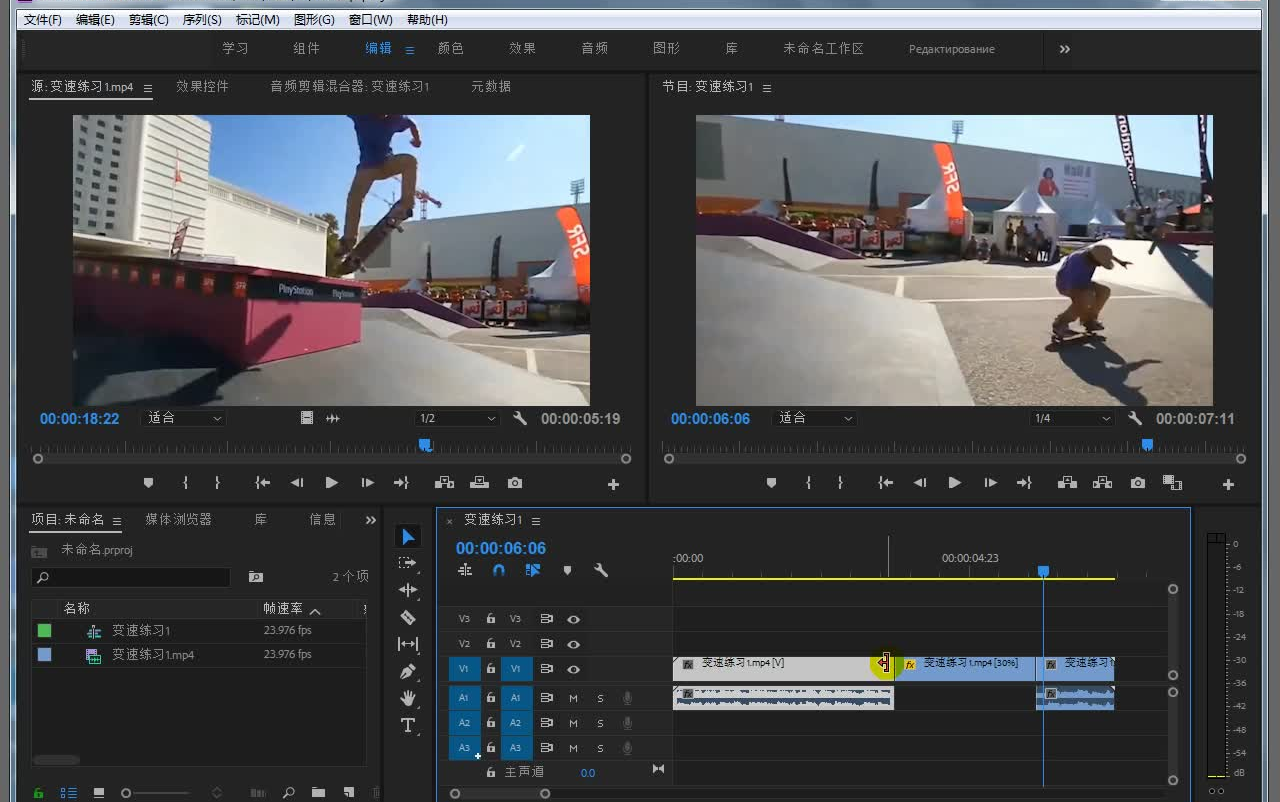Select the Type tool
The height and width of the screenshot is (802, 1280).
pyautogui.click(x=407, y=725)
